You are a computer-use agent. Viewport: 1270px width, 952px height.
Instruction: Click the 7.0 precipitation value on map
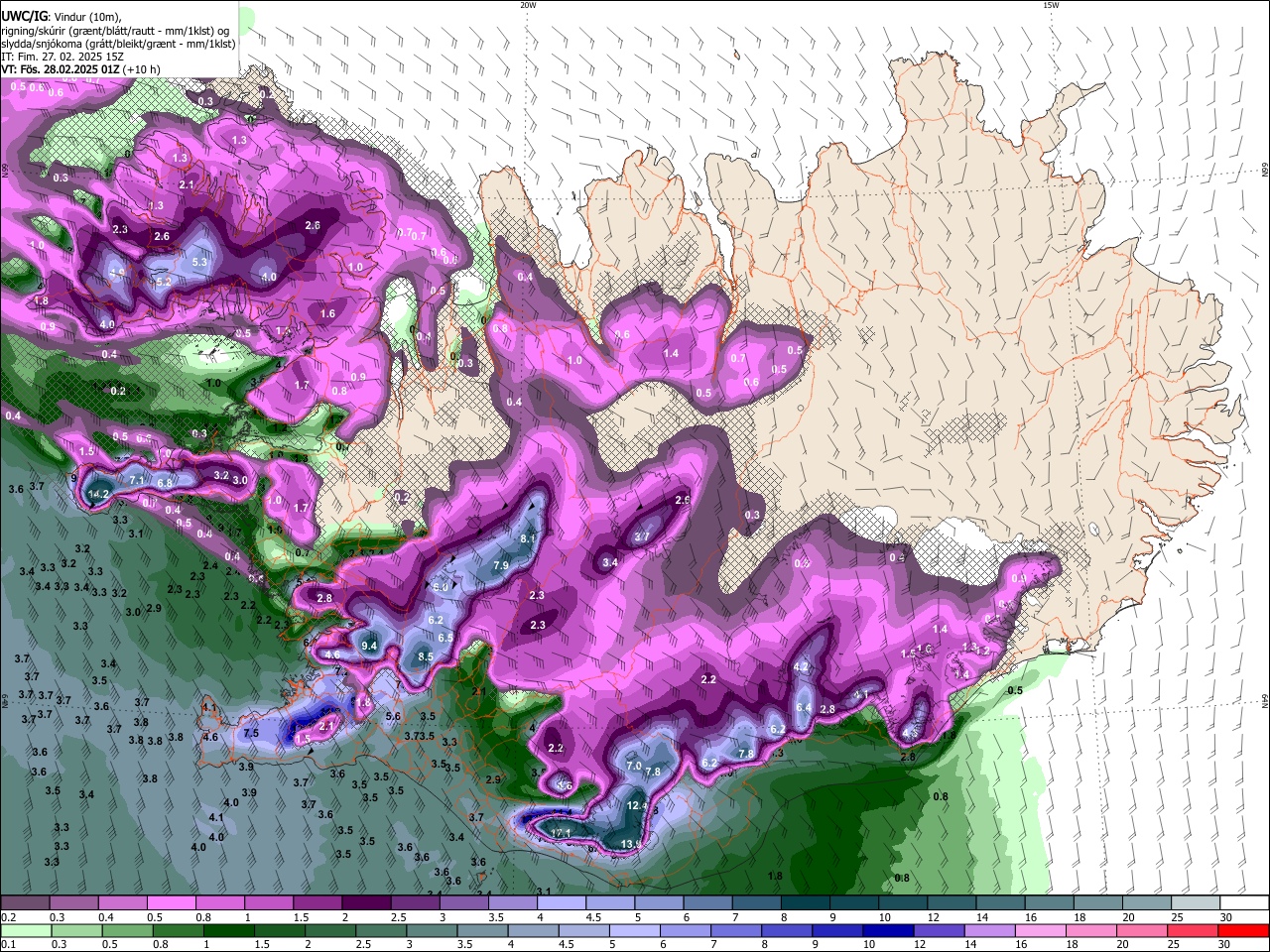(x=634, y=766)
